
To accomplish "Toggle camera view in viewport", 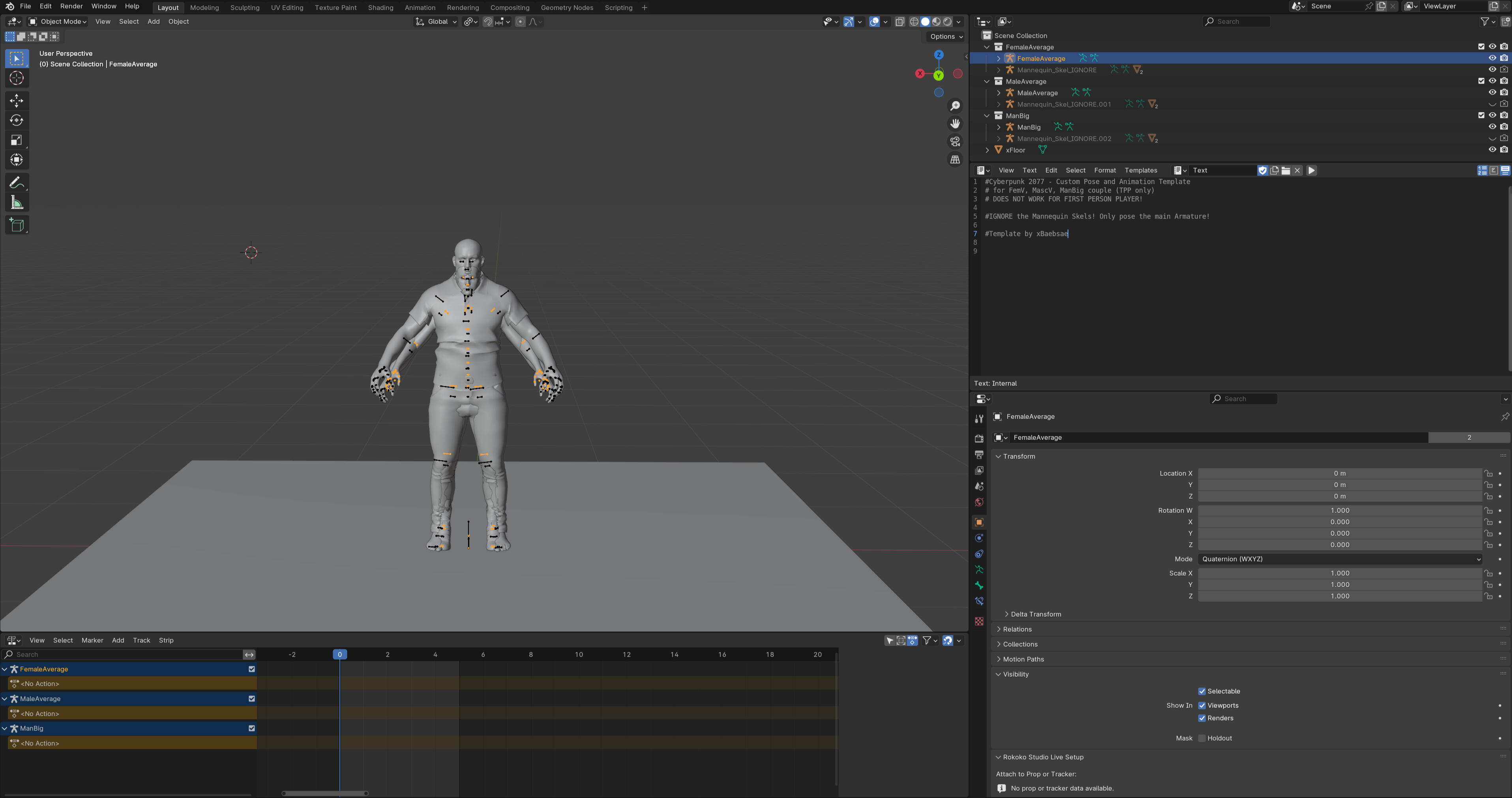I will [x=955, y=141].
